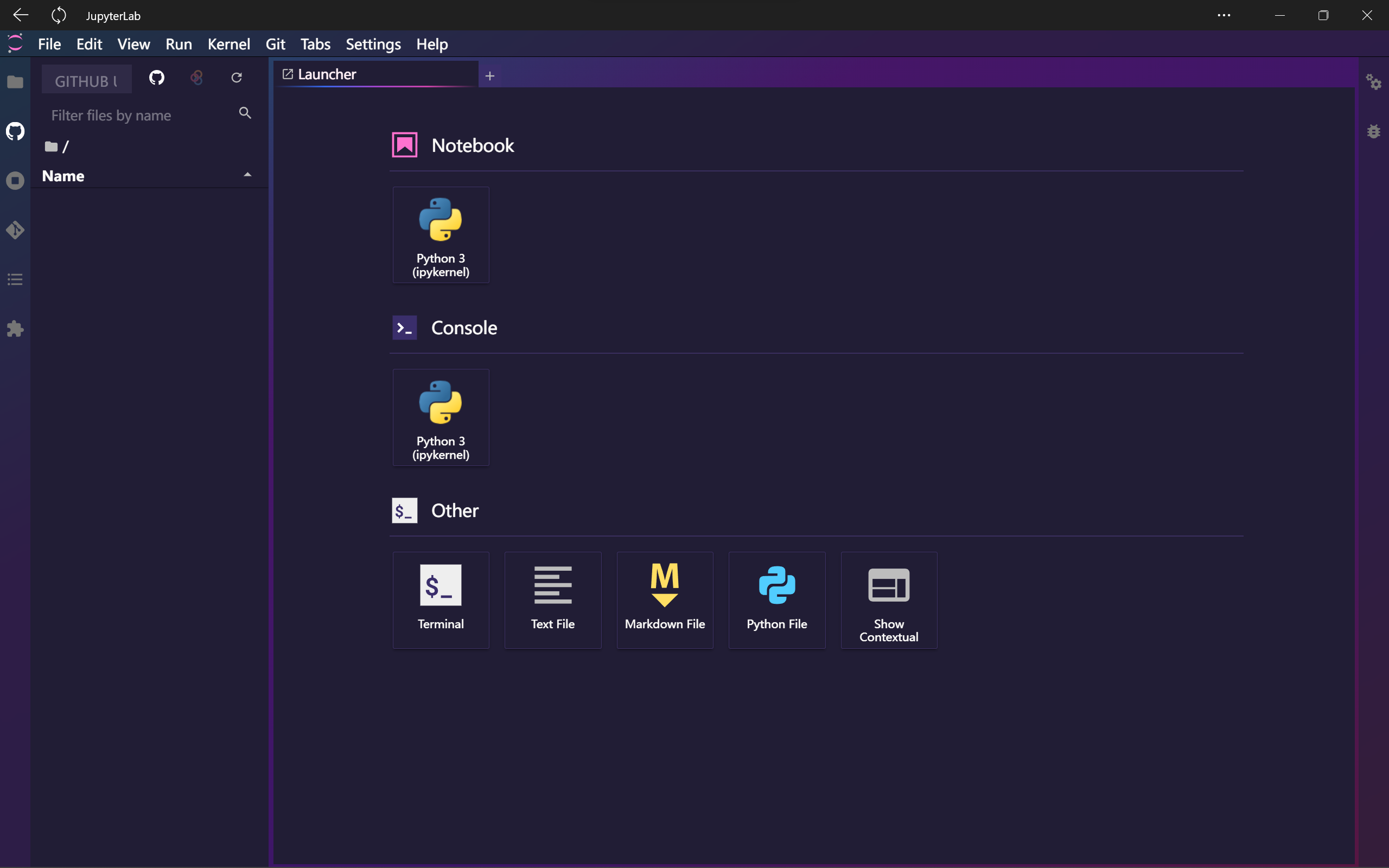Show the Table of Contents panel
This screenshot has width=1389, height=868.
[x=15, y=279]
